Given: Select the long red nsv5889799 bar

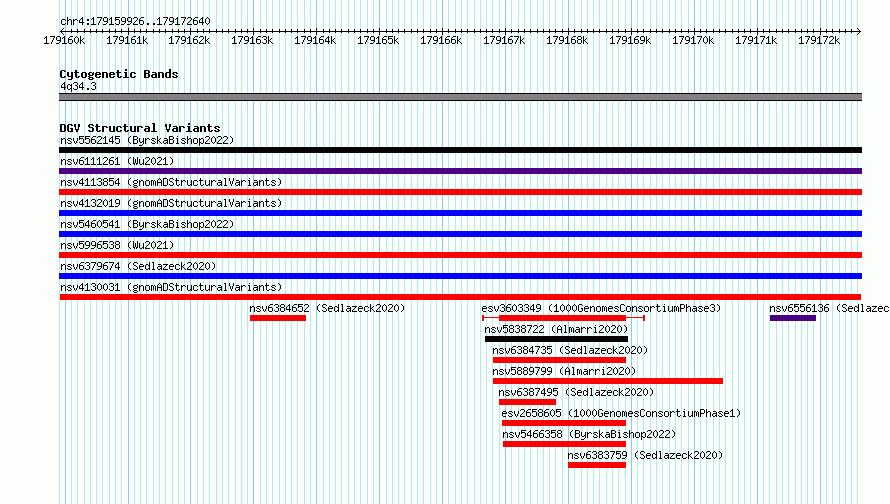Looking at the screenshot, I should (x=608, y=381).
